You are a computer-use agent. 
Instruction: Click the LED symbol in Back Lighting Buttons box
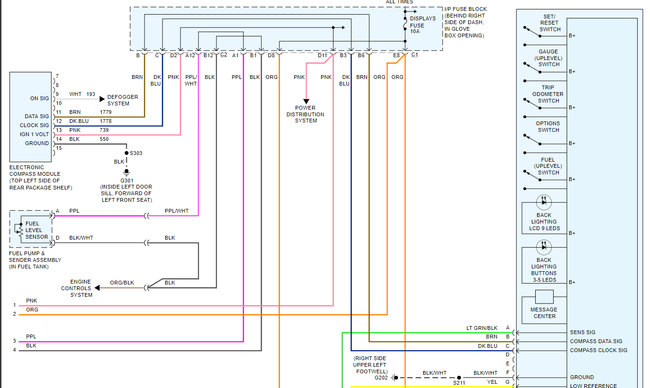pyautogui.click(x=543, y=247)
